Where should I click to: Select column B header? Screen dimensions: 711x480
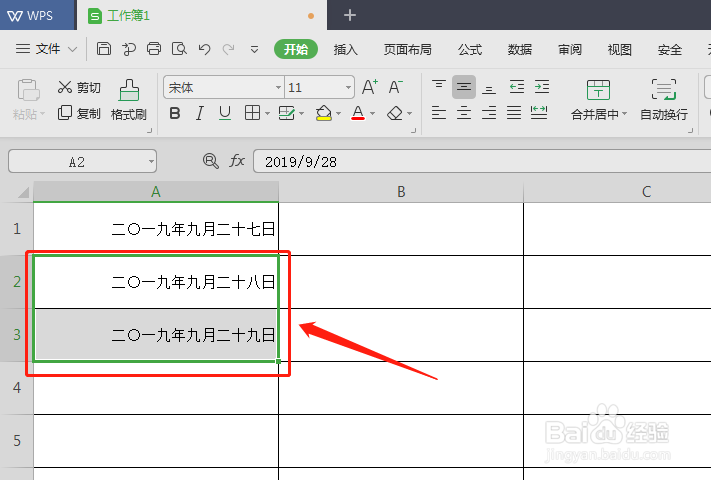tap(401, 192)
